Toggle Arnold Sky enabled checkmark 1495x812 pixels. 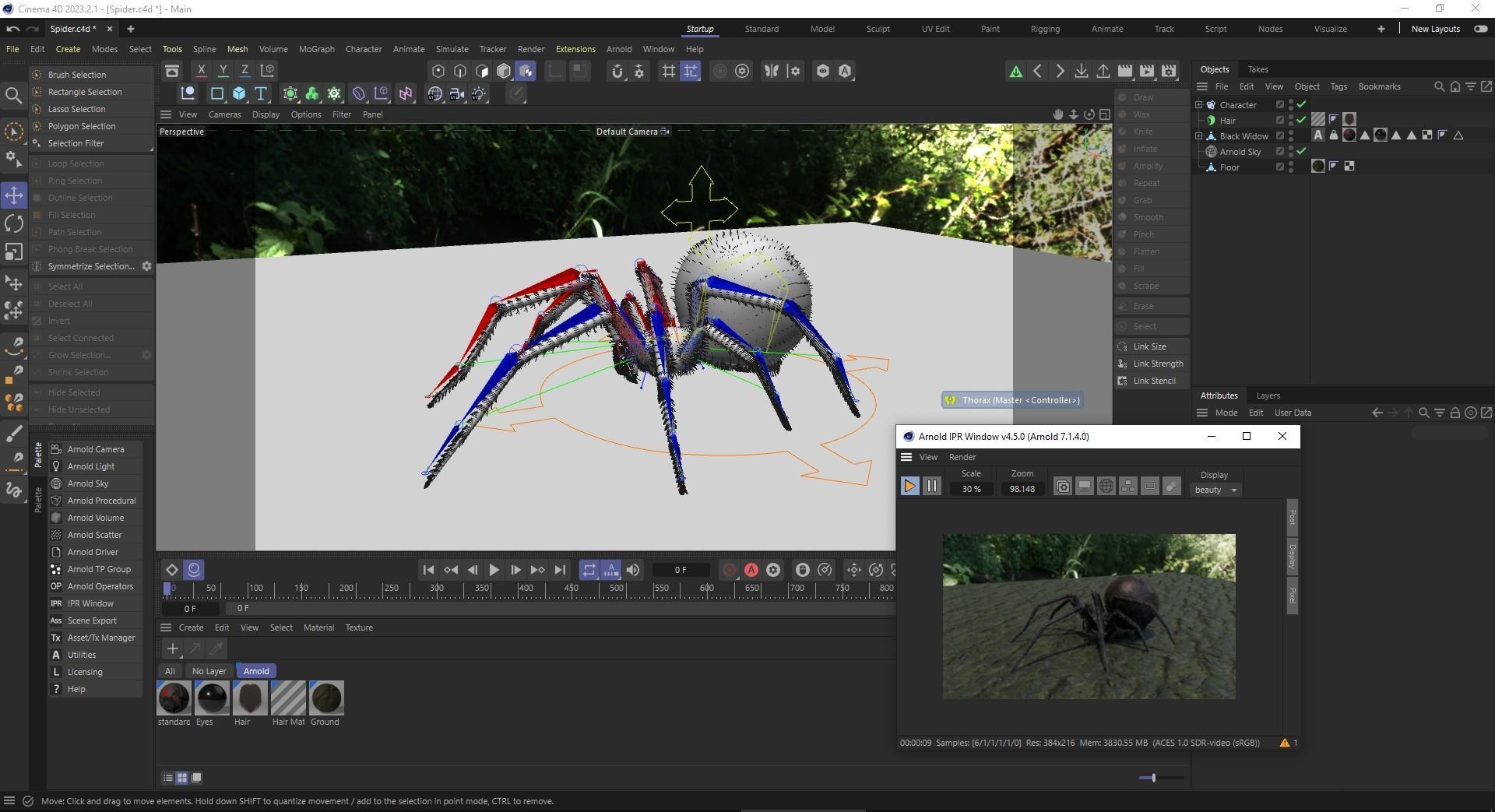tap(1301, 151)
